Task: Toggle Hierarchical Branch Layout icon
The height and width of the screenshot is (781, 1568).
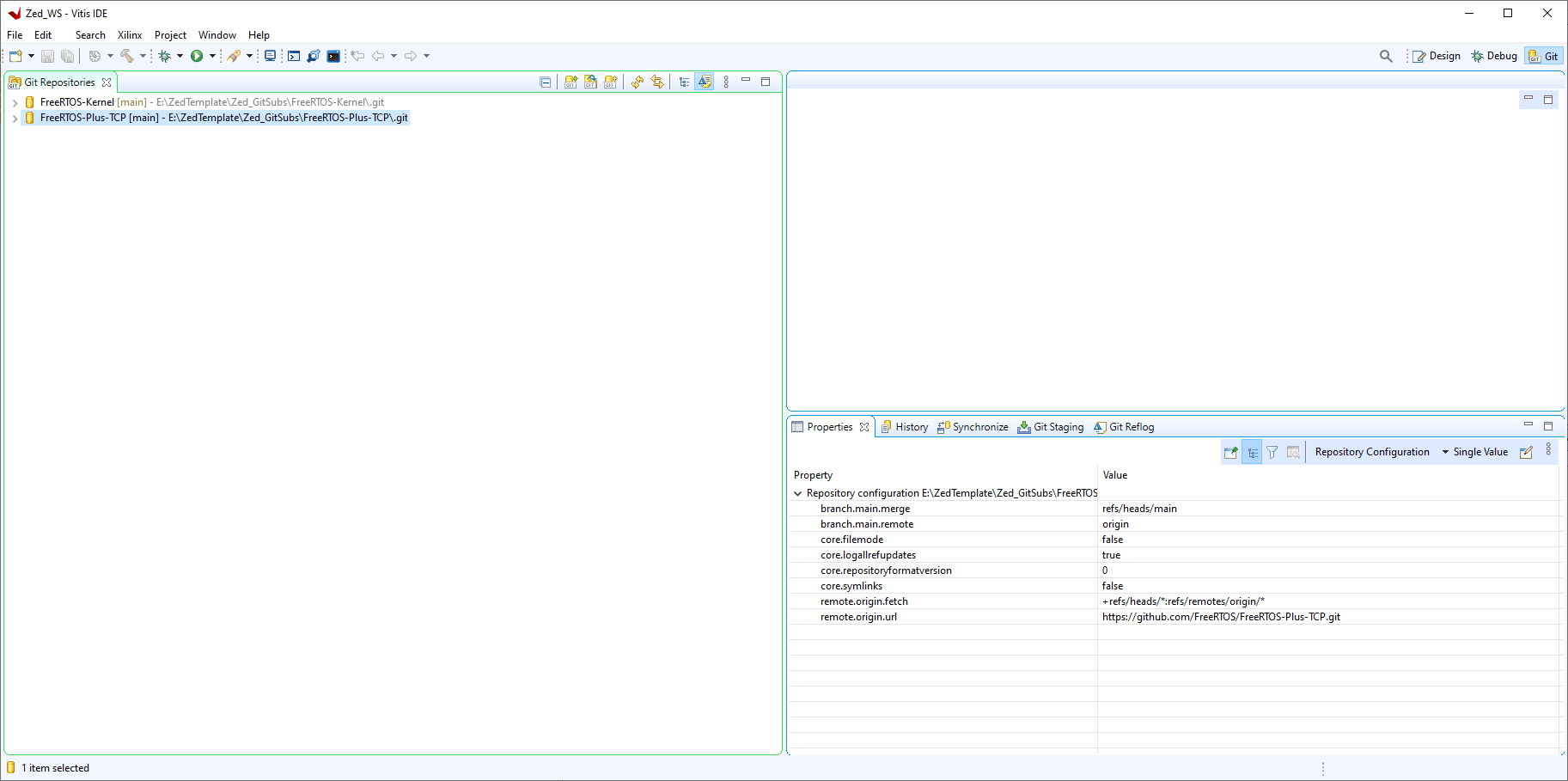Action: [684, 82]
